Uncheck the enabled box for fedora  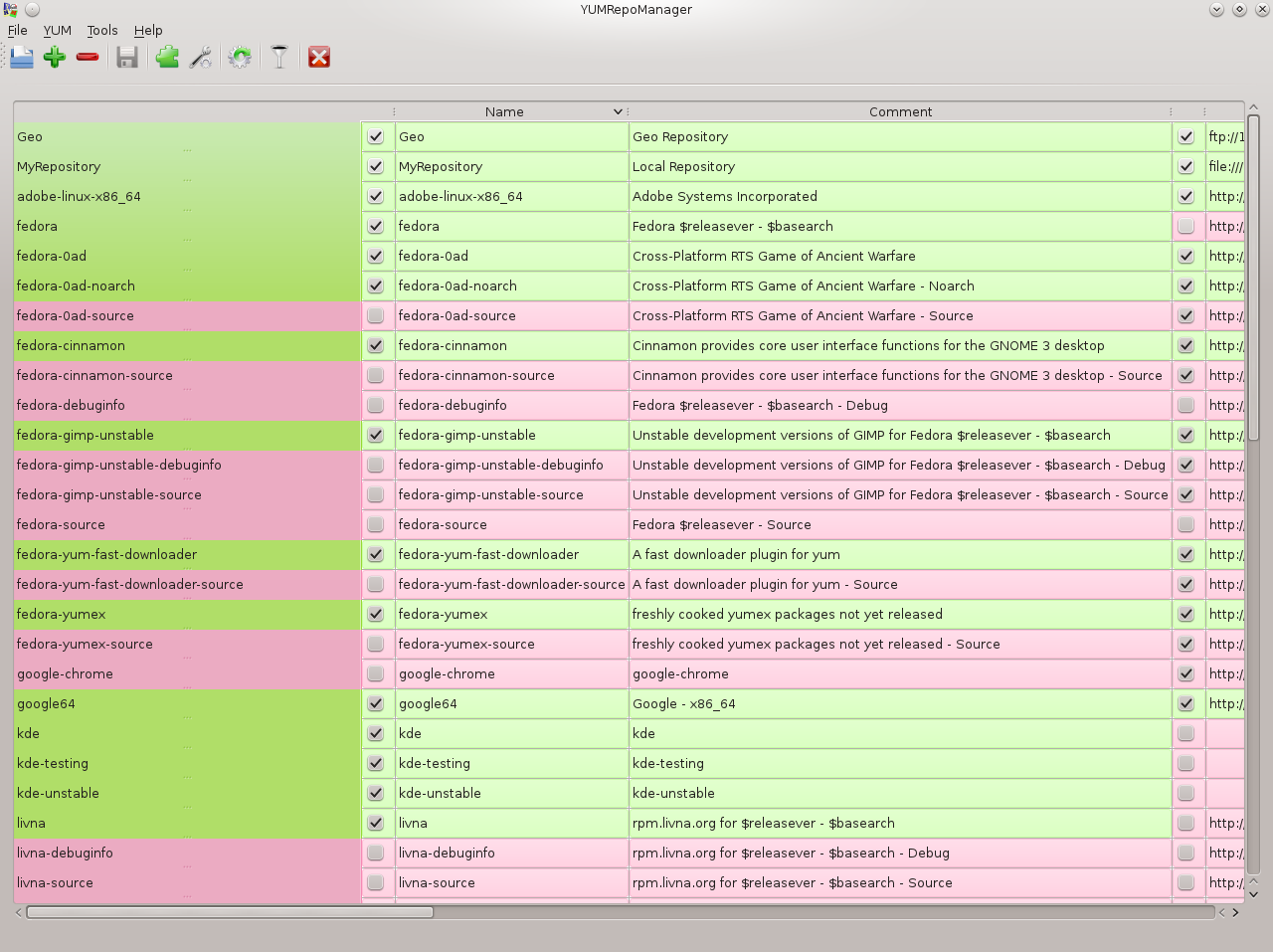[x=375, y=226]
